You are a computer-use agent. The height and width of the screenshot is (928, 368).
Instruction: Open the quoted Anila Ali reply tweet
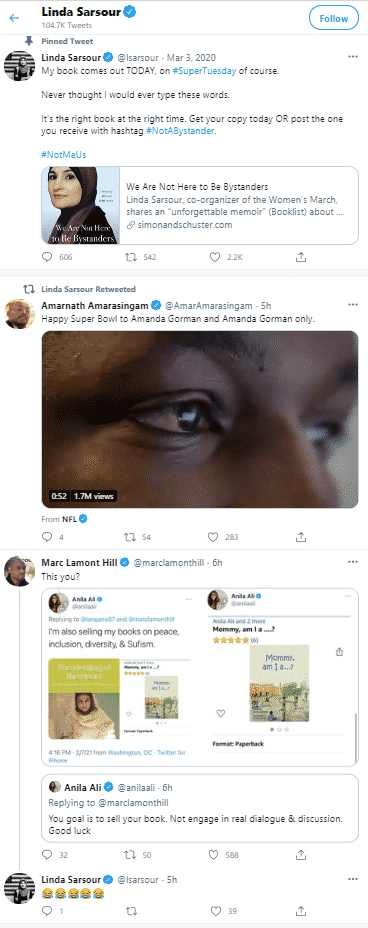pyautogui.click(x=200, y=808)
